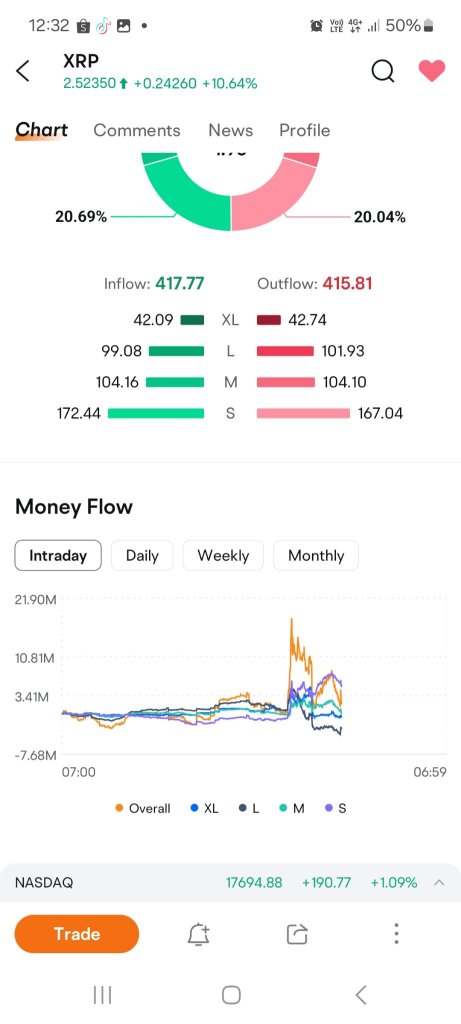Select the Monthly money flow period
The height and width of the screenshot is (1024, 461).
coord(315,556)
